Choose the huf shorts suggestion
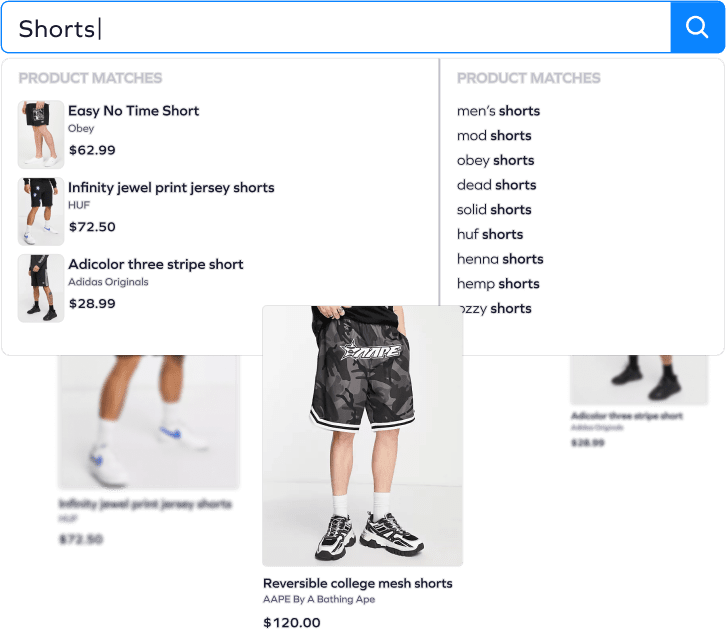The width and height of the screenshot is (726, 632). click(490, 234)
